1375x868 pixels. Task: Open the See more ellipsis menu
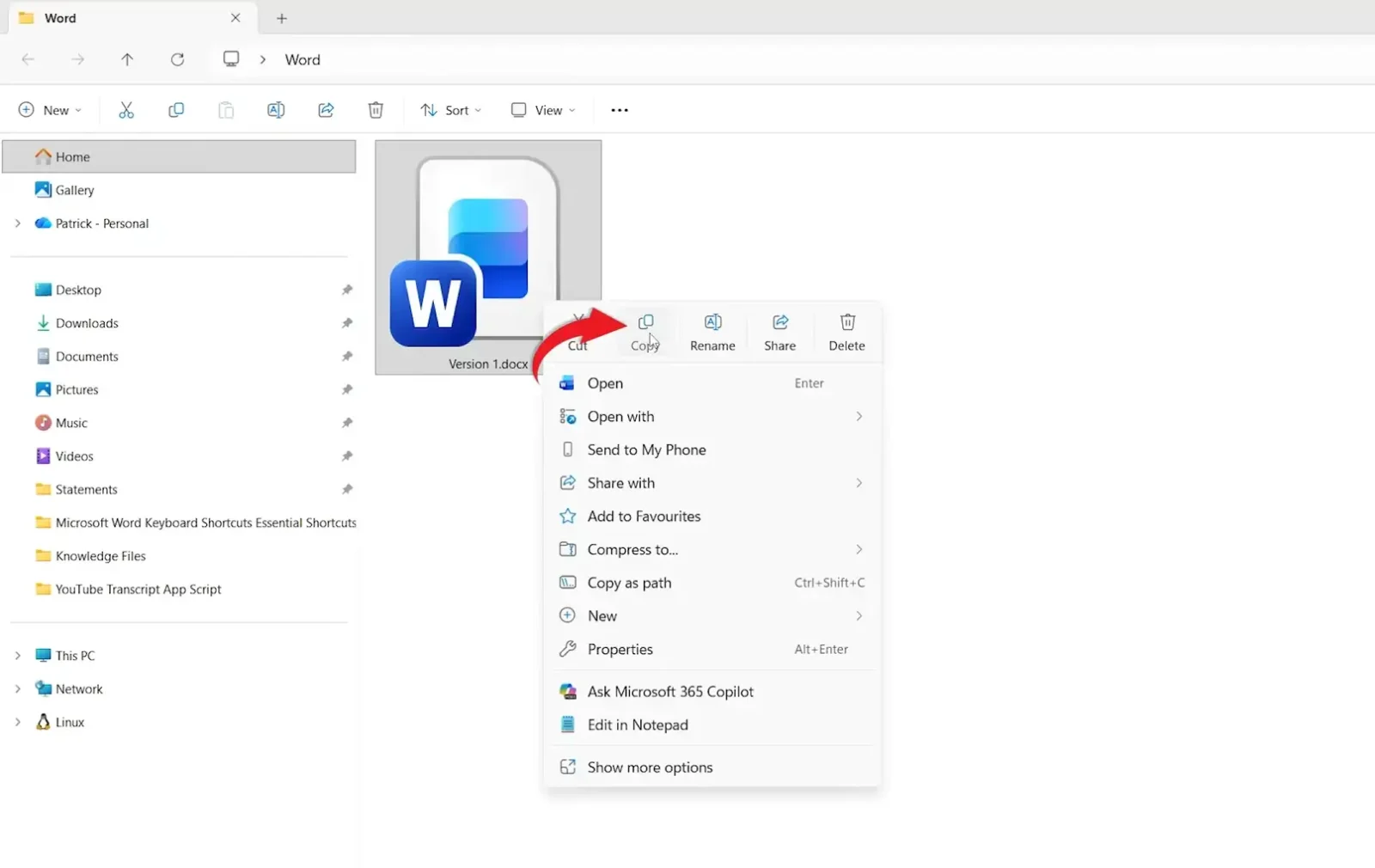[x=620, y=110]
